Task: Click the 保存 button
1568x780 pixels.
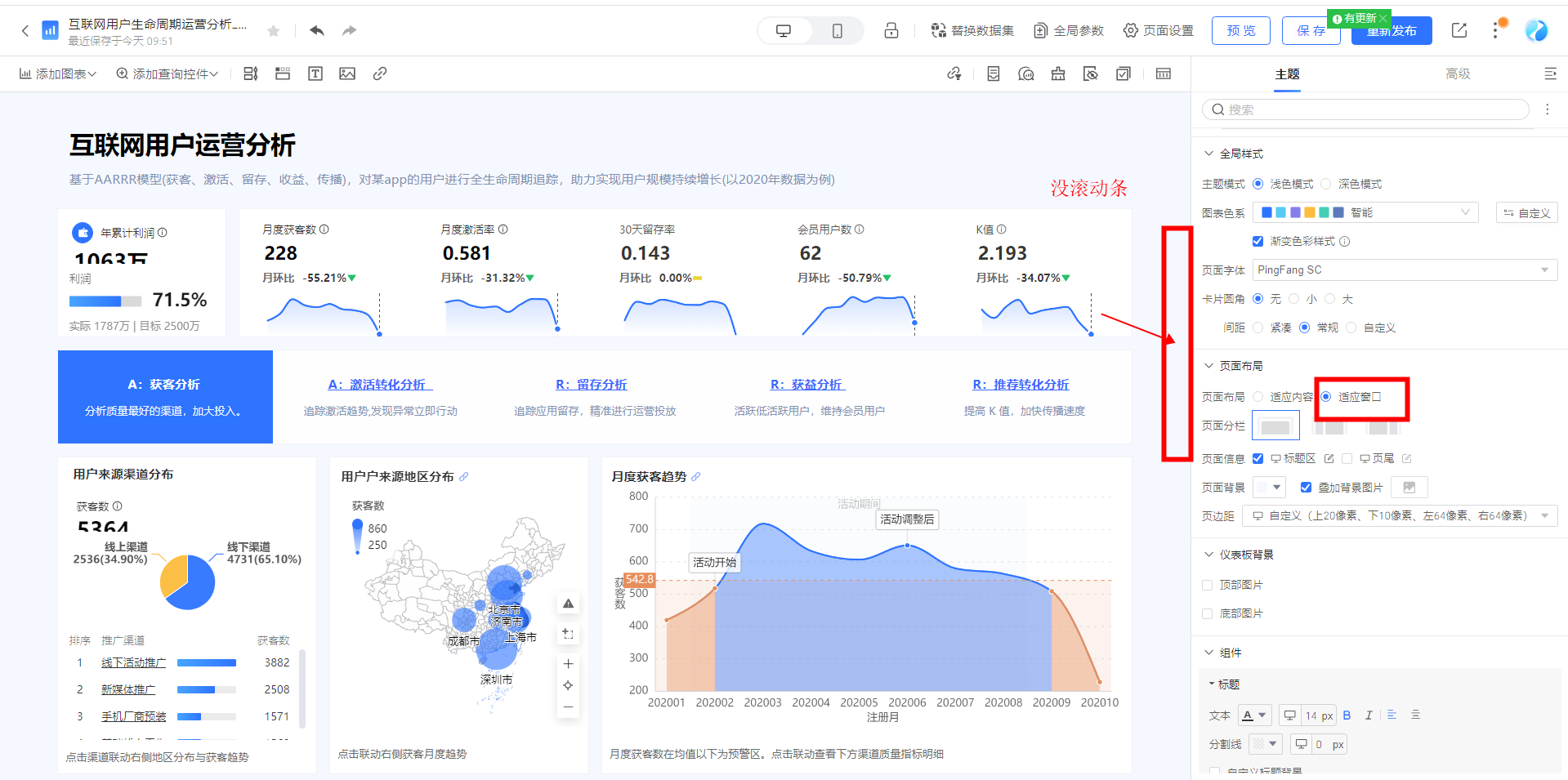Action: (x=1311, y=31)
